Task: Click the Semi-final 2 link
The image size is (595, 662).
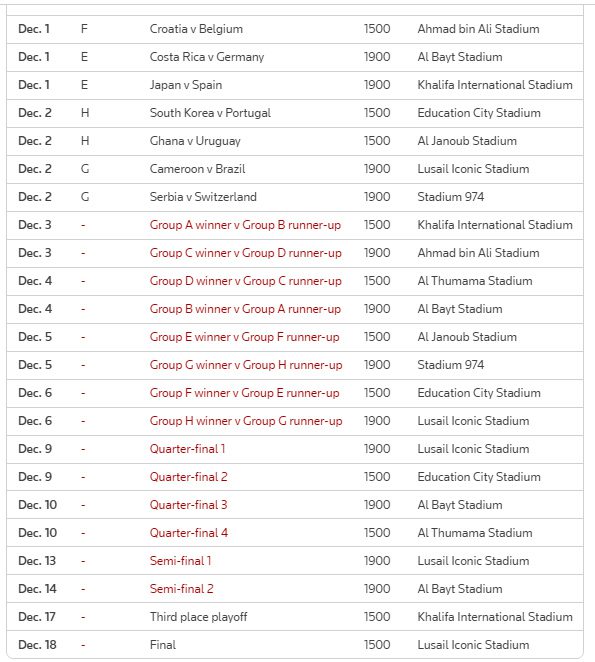Action: click(181, 589)
